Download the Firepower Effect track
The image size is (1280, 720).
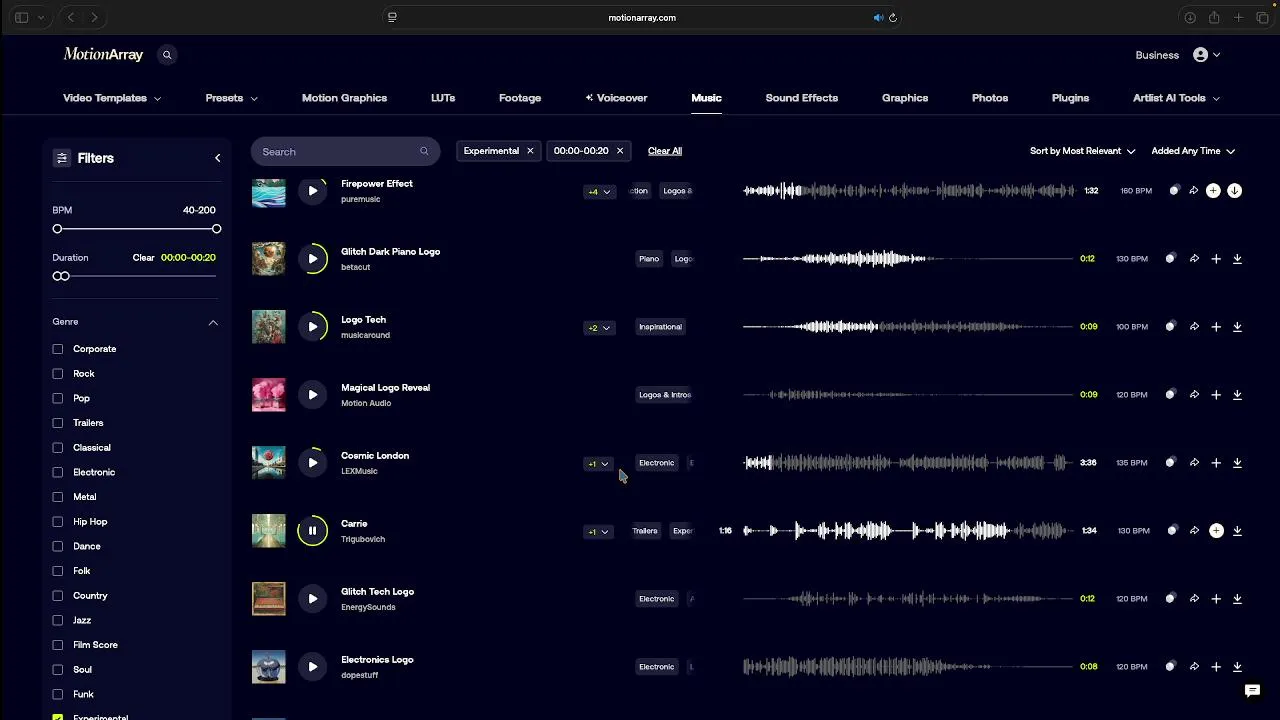click(1235, 191)
